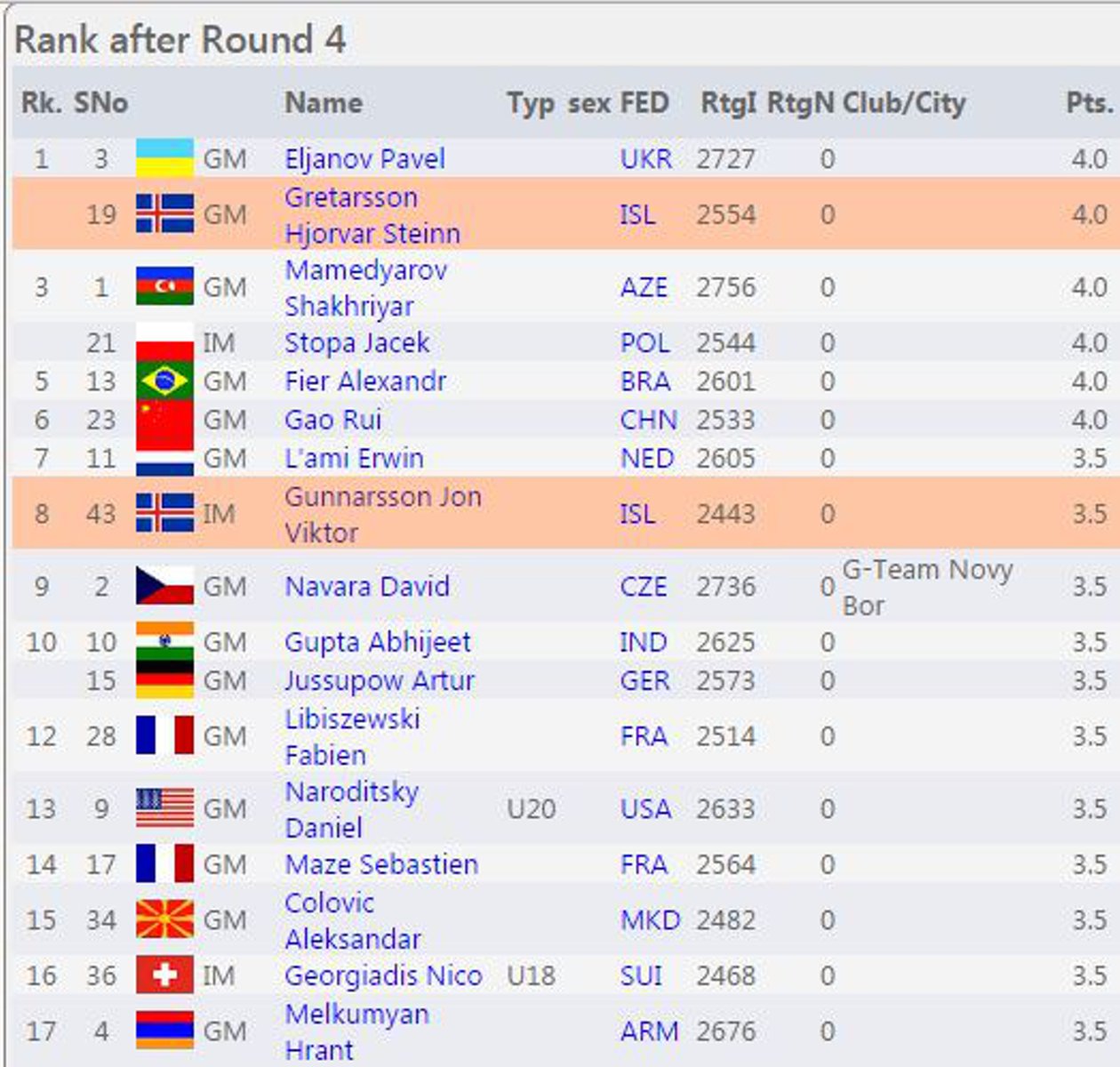
Task: Open Mamedyarov Shakhriyar player link
Action: pyautogui.click(x=365, y=288)
